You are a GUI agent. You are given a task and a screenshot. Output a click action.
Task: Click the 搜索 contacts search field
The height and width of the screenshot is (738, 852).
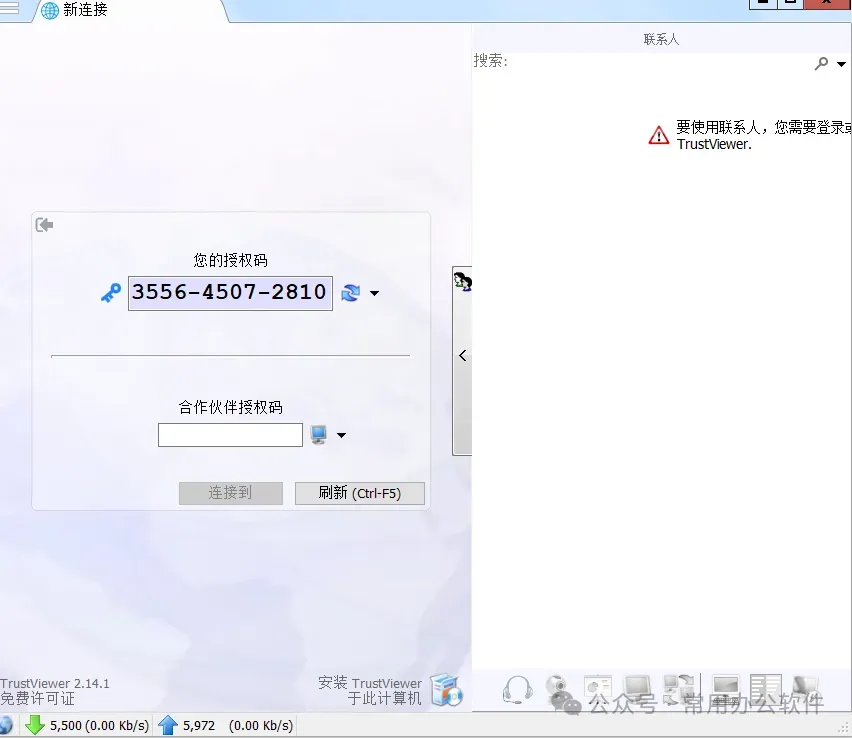pos(643,61)
